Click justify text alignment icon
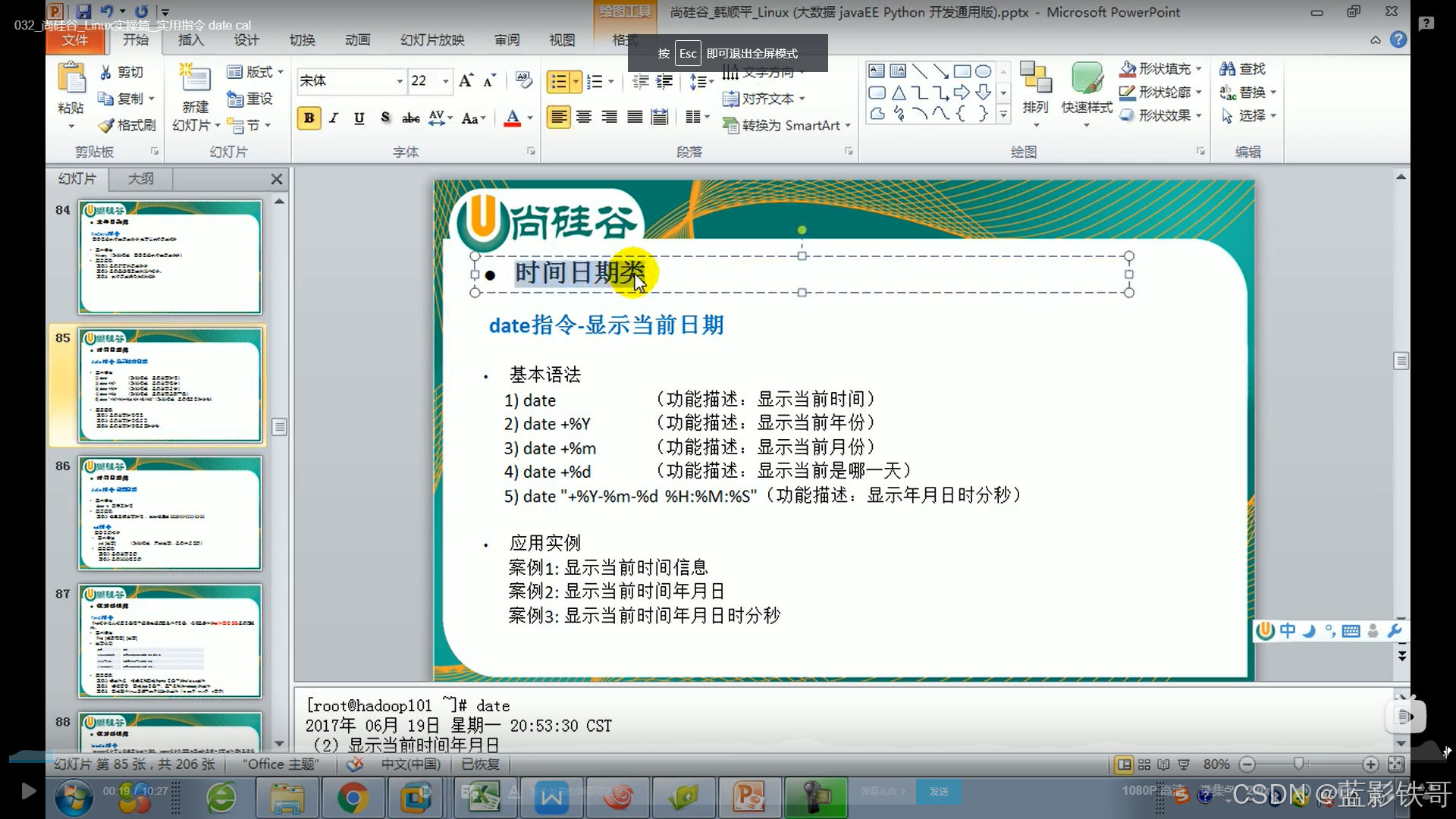The width and height of the screenshot is (1456, 819). coord(635,118)
